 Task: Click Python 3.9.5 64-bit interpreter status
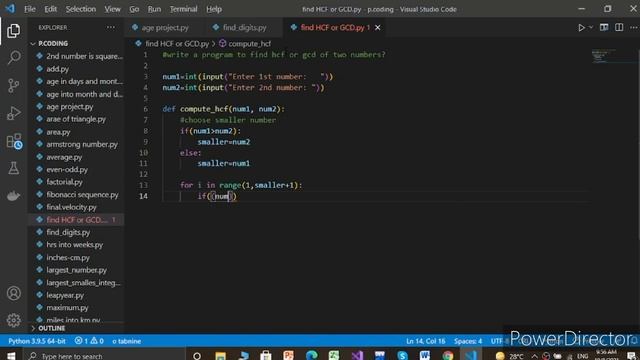click(37, 341)
